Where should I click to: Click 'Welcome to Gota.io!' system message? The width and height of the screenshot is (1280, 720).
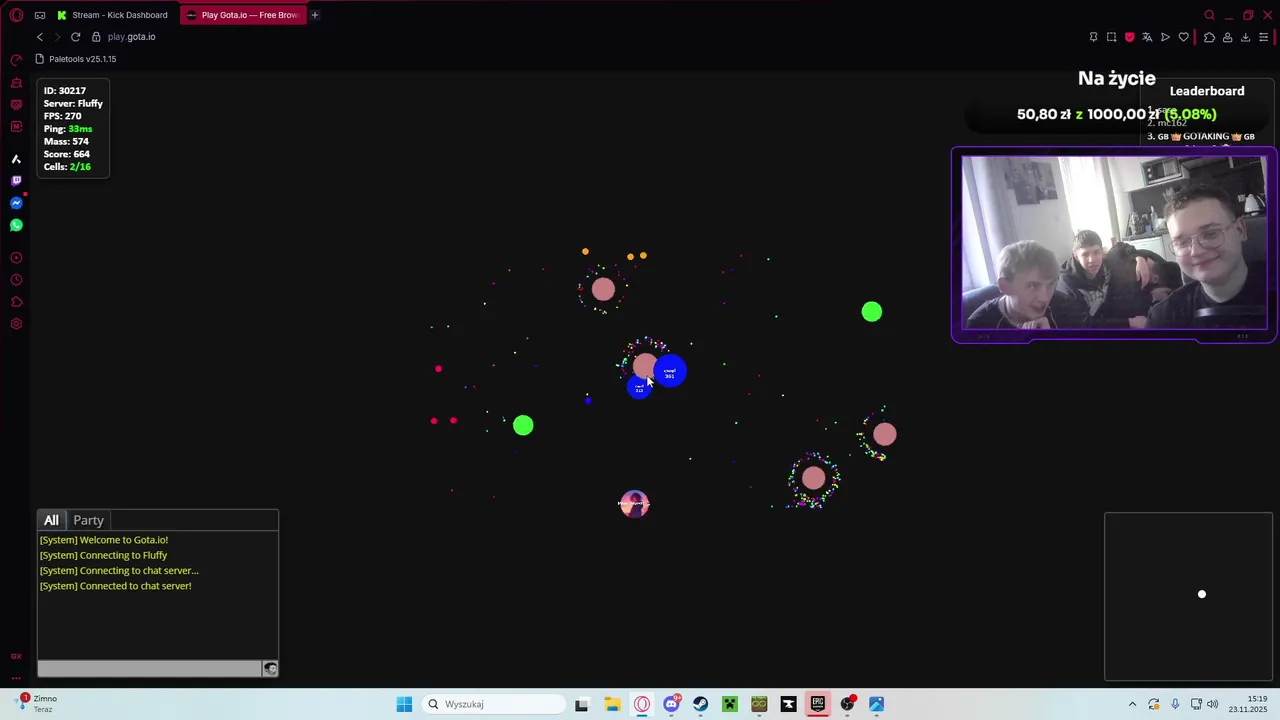pyautogui.click(x=104, y=540)
